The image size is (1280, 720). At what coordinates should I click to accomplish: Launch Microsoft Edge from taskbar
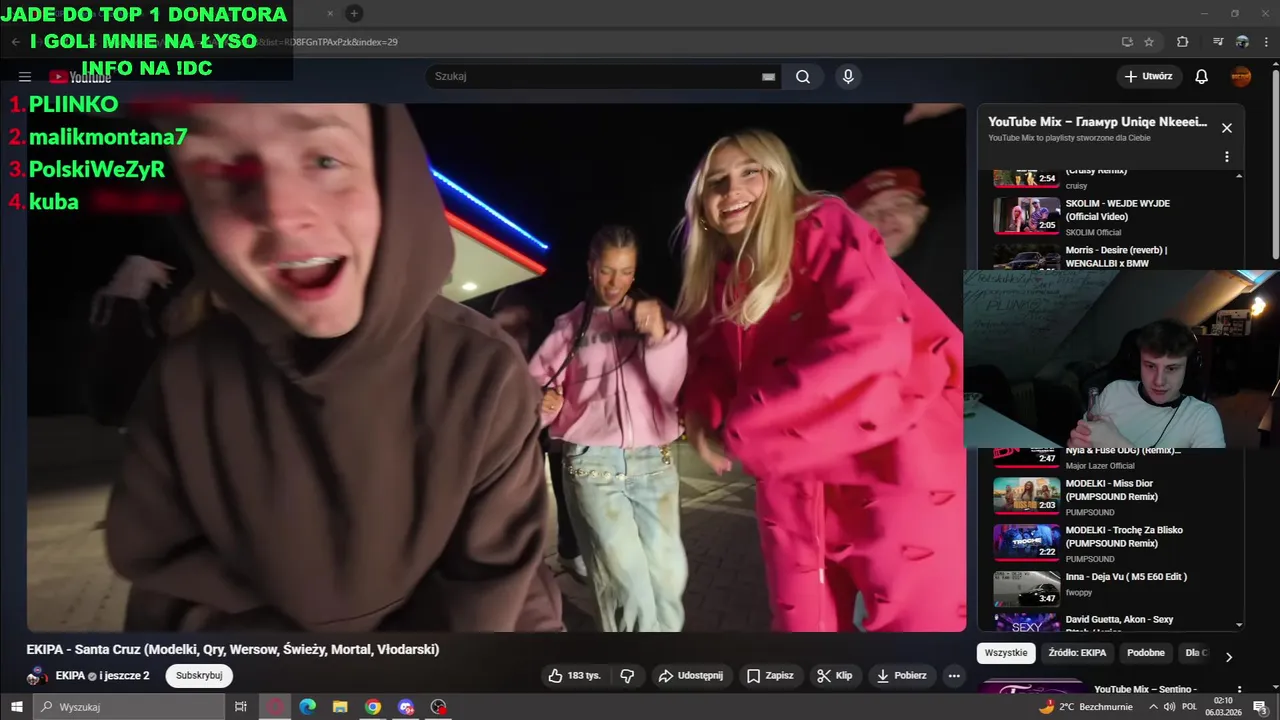(x=307, y=707)
